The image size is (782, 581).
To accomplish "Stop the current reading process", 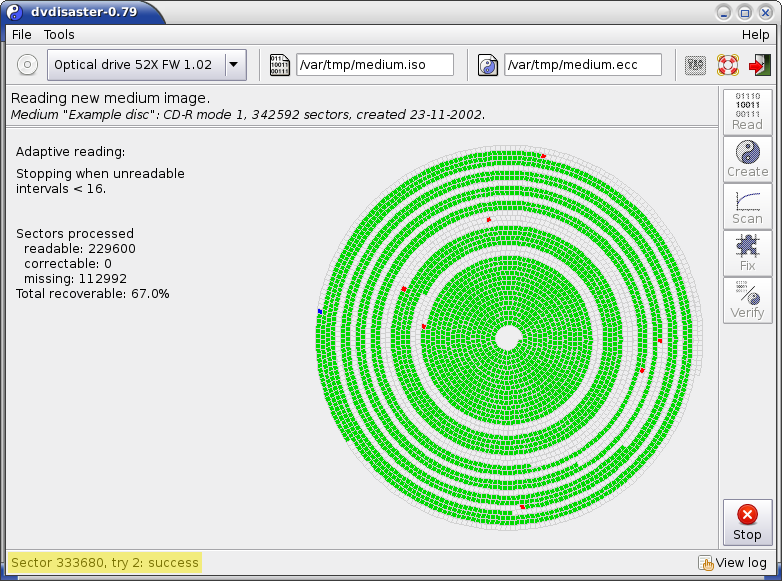I will click(747, 522).
